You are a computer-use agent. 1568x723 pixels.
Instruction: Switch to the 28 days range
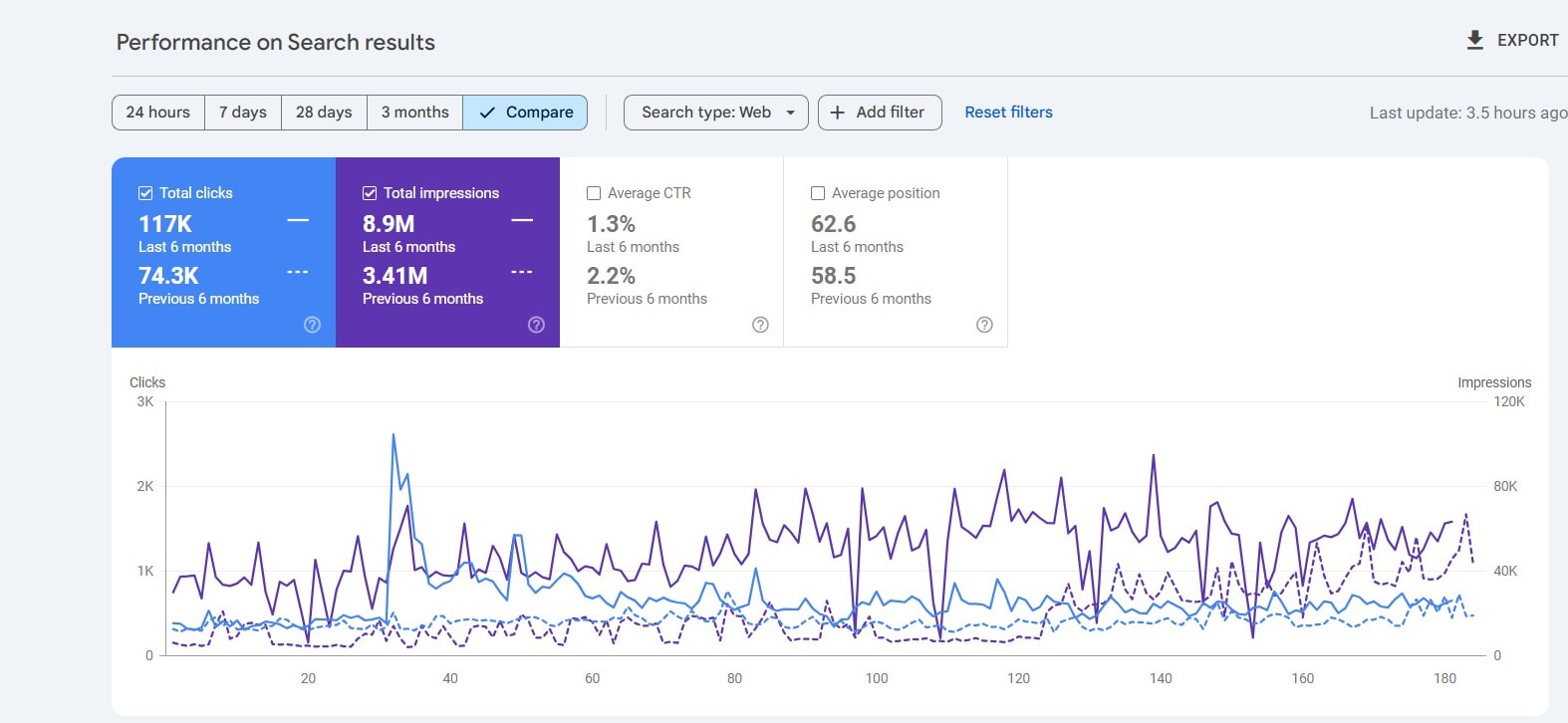(x=324, y=113)
